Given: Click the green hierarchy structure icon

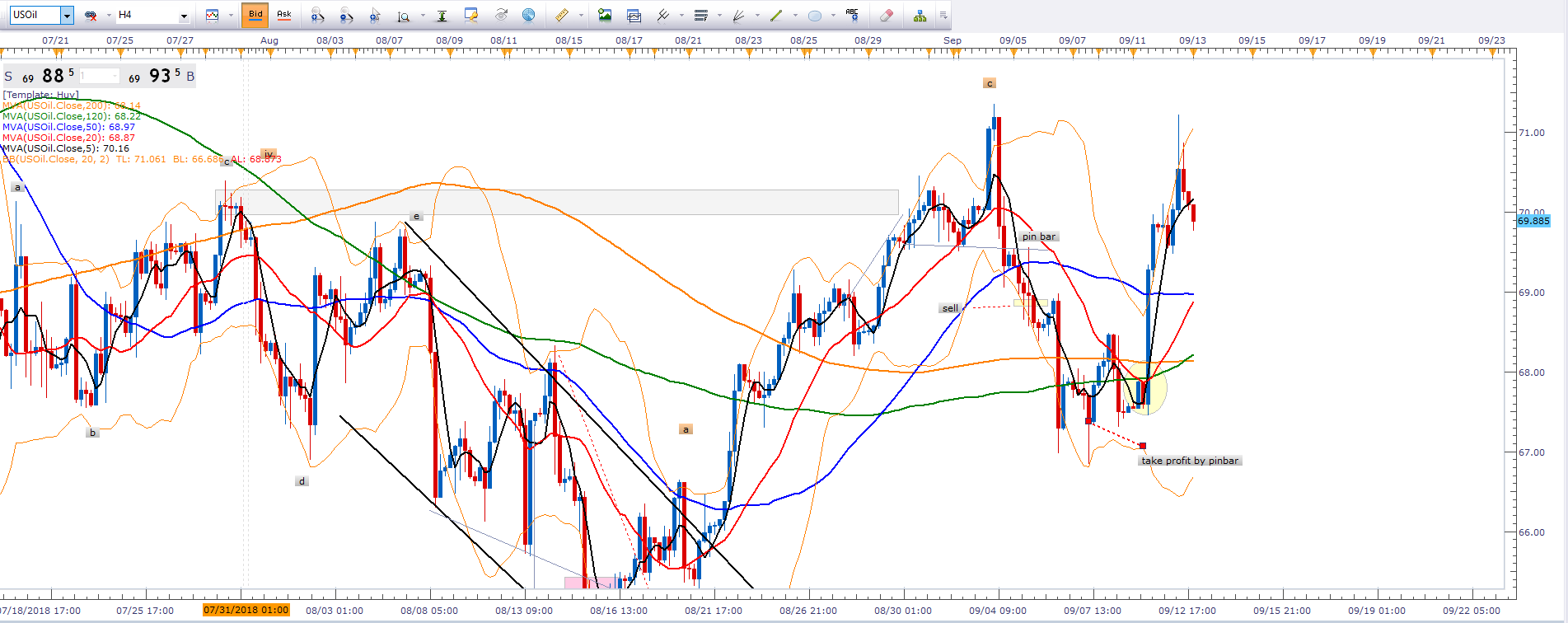Looking at the screenshot, I should tap(920, 15).
